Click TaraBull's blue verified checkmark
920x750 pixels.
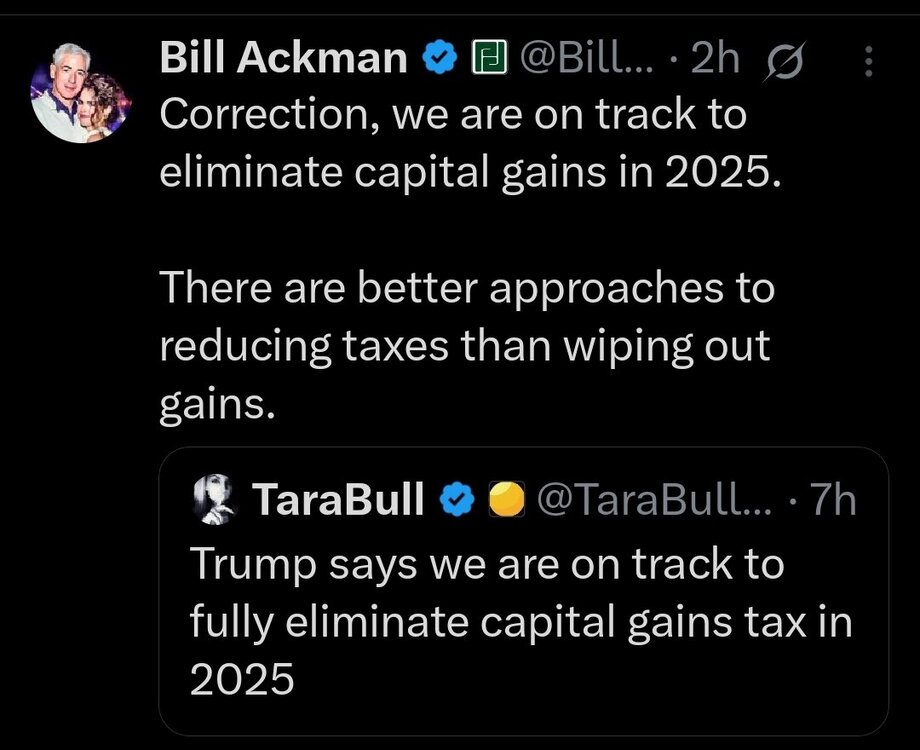[458, 500]
